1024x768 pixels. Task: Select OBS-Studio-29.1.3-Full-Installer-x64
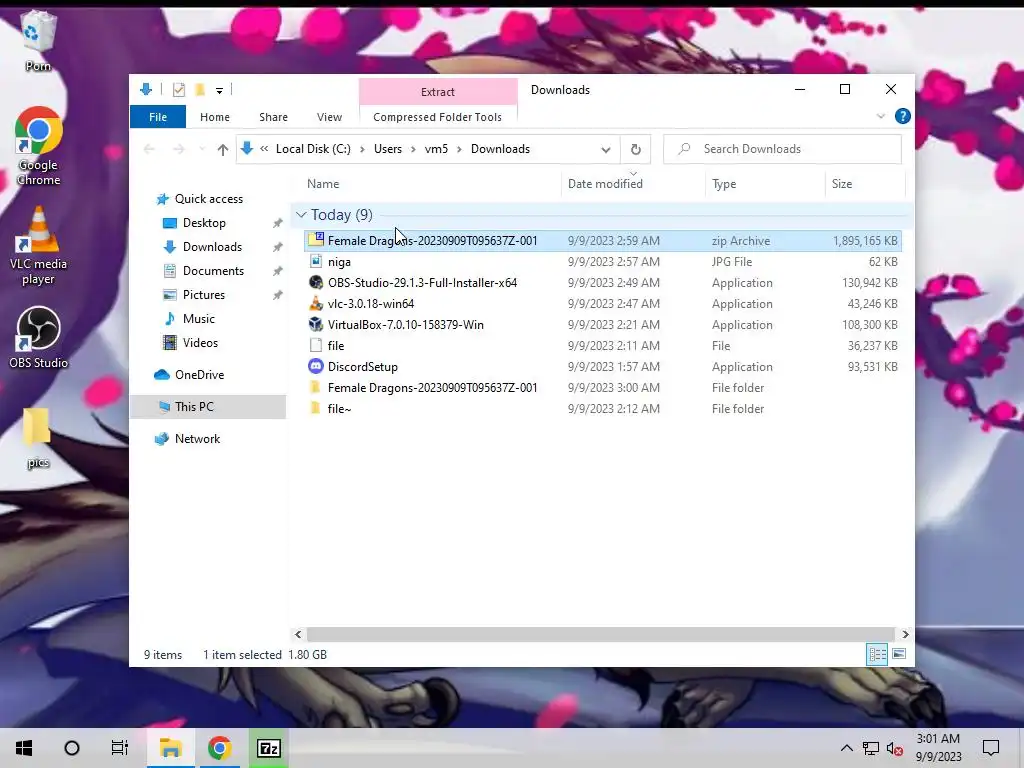(x=602, y=283)
